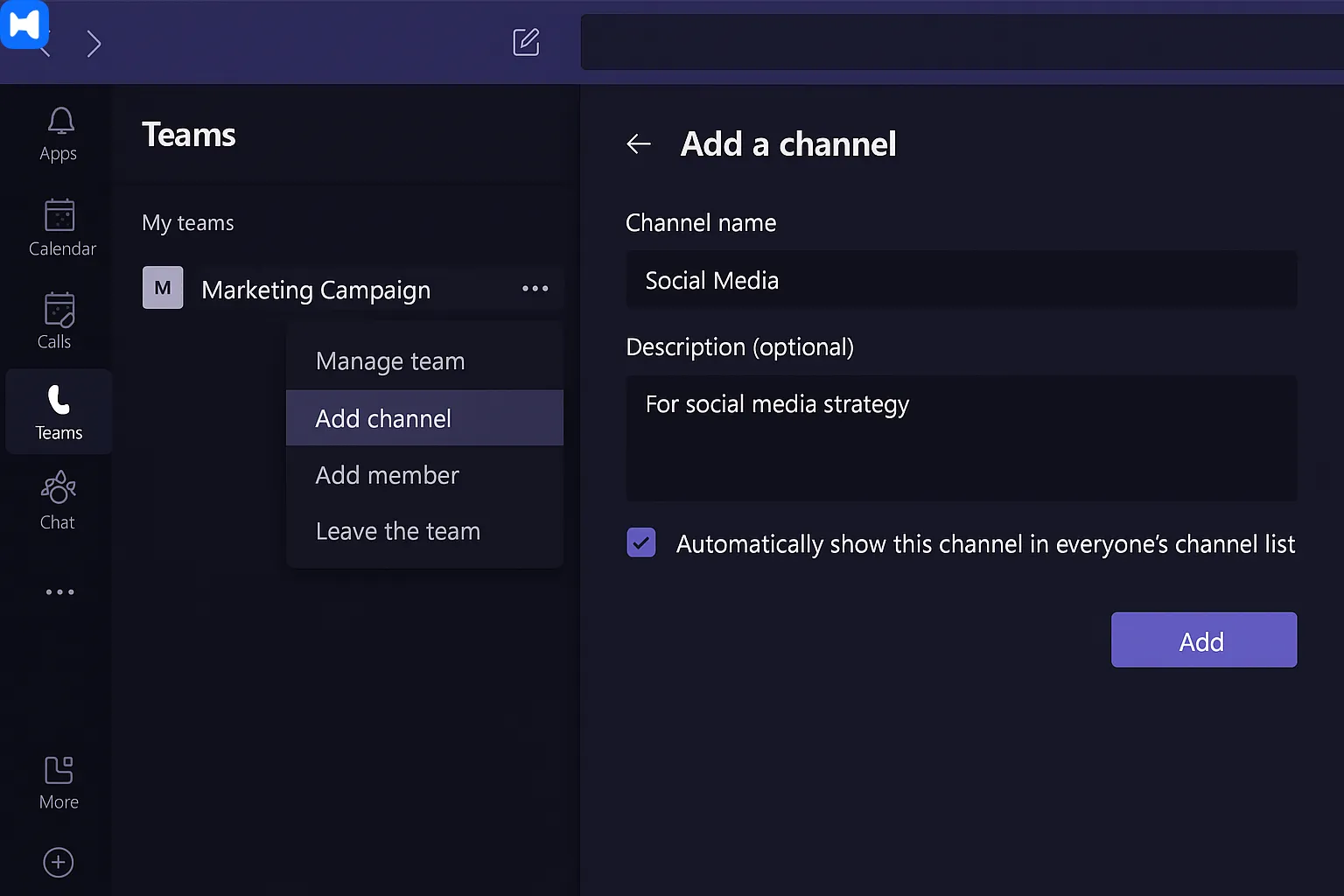Click the Marketing Campaign M avatar
The height and width of the screenshot is (896, 1344).
(163, 288)
